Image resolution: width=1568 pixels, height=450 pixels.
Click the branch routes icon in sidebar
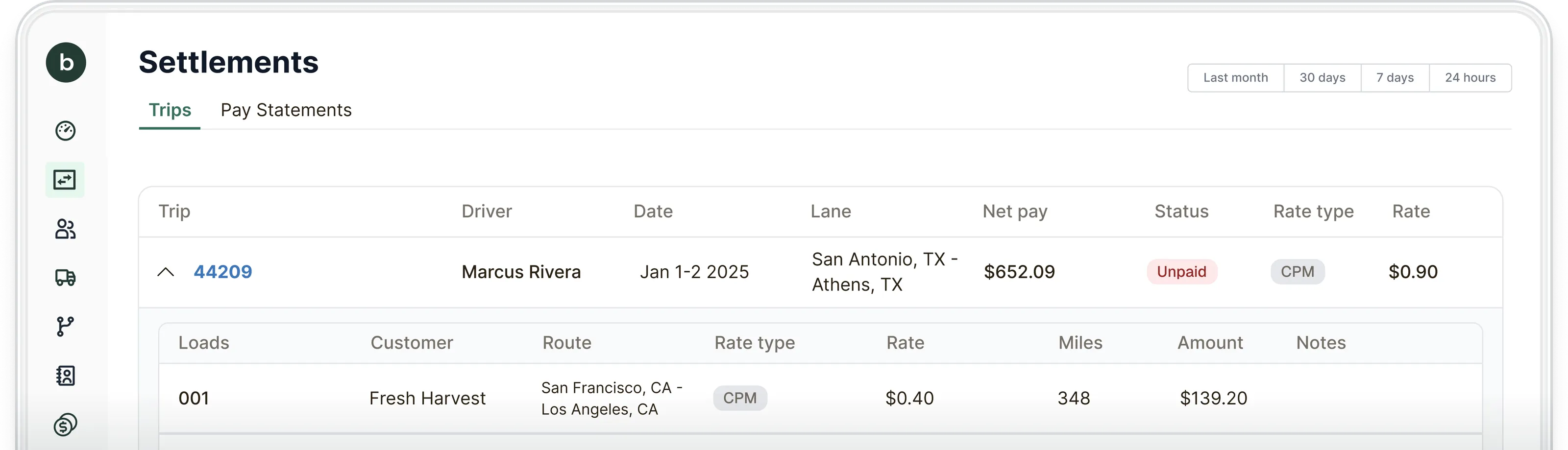[x=65, y=327]
